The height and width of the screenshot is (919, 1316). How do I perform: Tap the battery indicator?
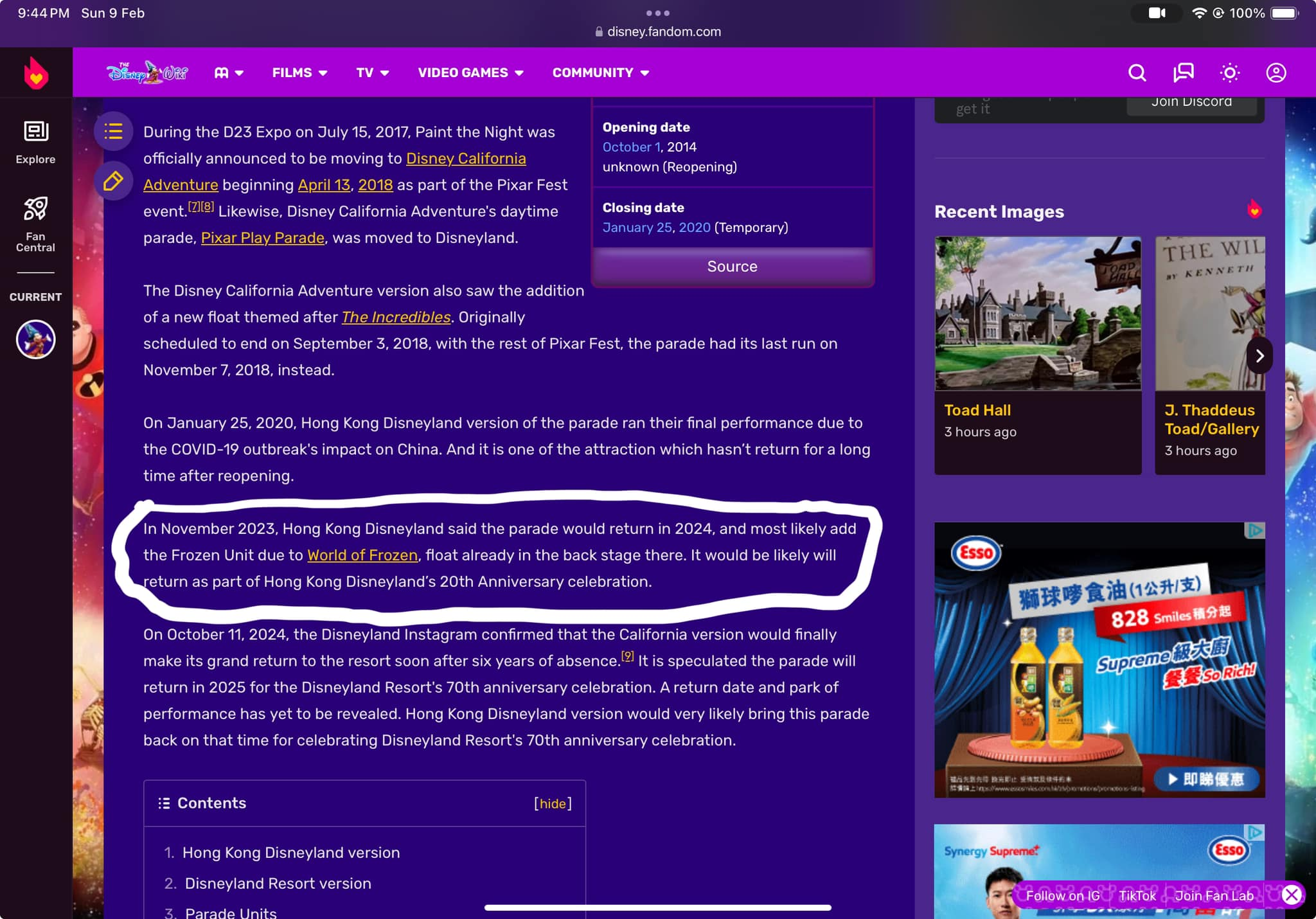[1285, 13]
